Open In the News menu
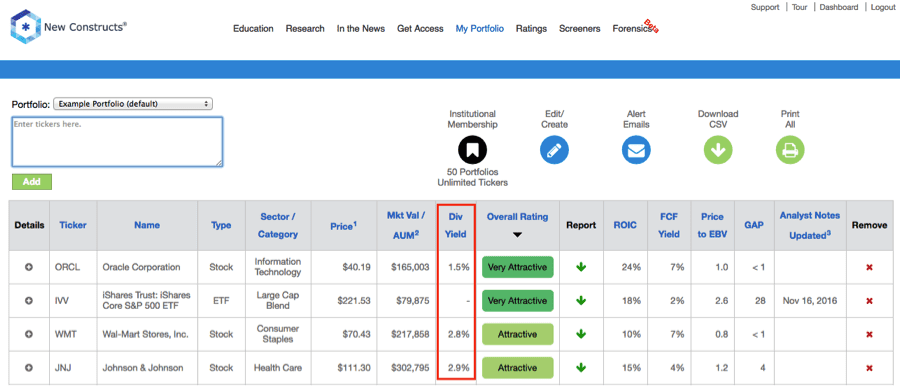 click(x=360, y=29)
